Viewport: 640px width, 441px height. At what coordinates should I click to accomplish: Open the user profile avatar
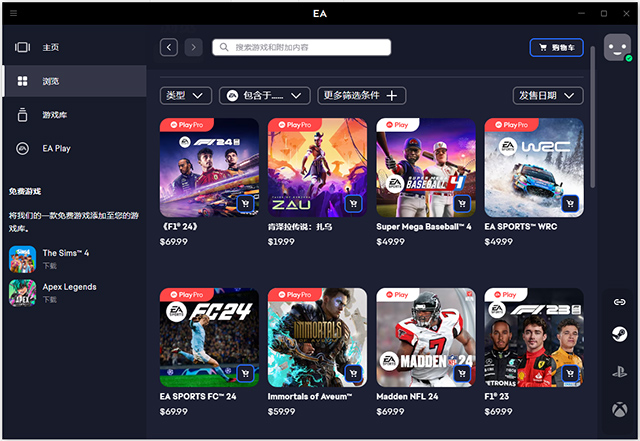point(618,48)
